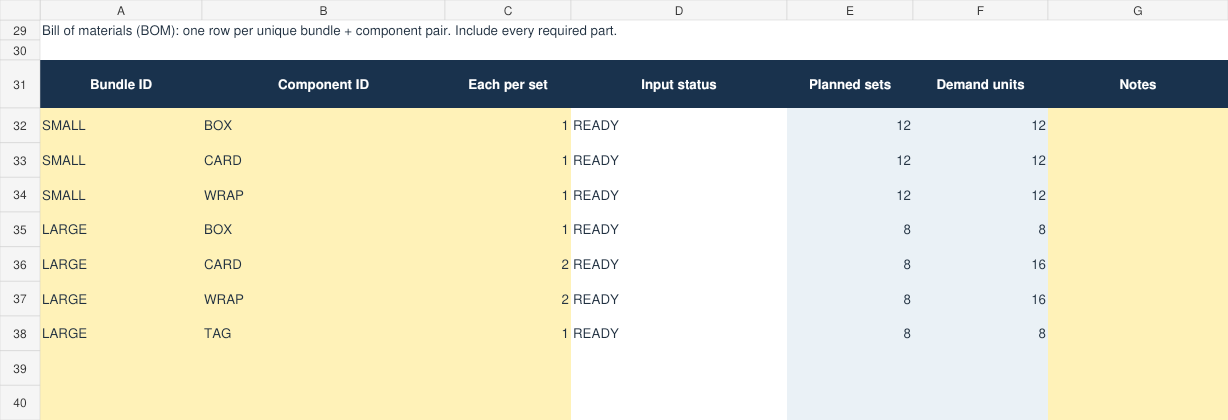The width and height of the screenshot is (1228, 420).
Task: Click the Notes header cell
Action: tap(1138, 84)
